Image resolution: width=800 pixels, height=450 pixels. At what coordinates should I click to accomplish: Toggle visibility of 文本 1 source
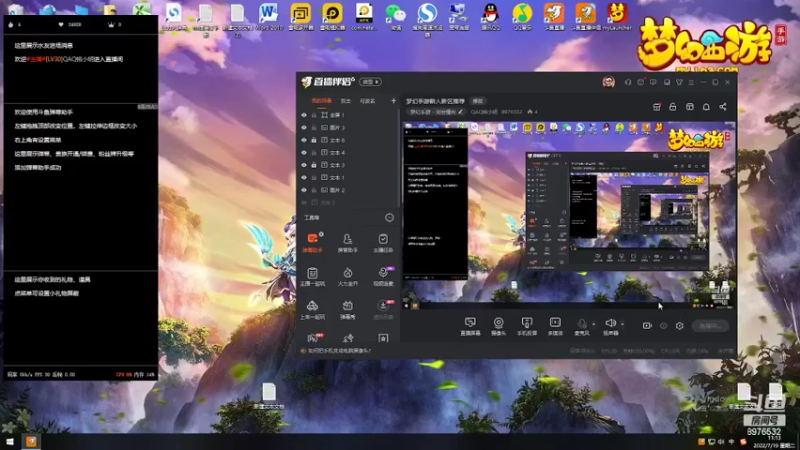pyautogui.click(x=304, y=178)
